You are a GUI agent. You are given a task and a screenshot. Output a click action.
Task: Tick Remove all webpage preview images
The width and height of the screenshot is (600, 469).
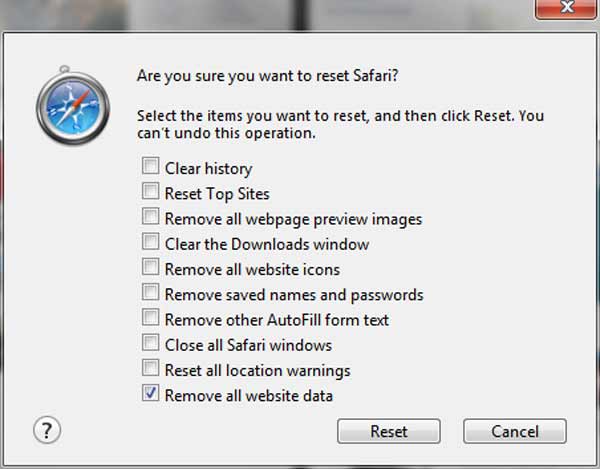[150, 216]
